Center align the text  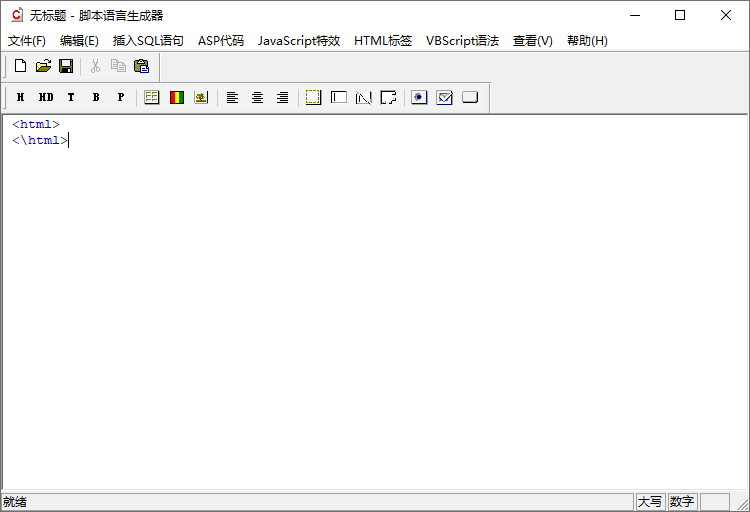[257, 97]
